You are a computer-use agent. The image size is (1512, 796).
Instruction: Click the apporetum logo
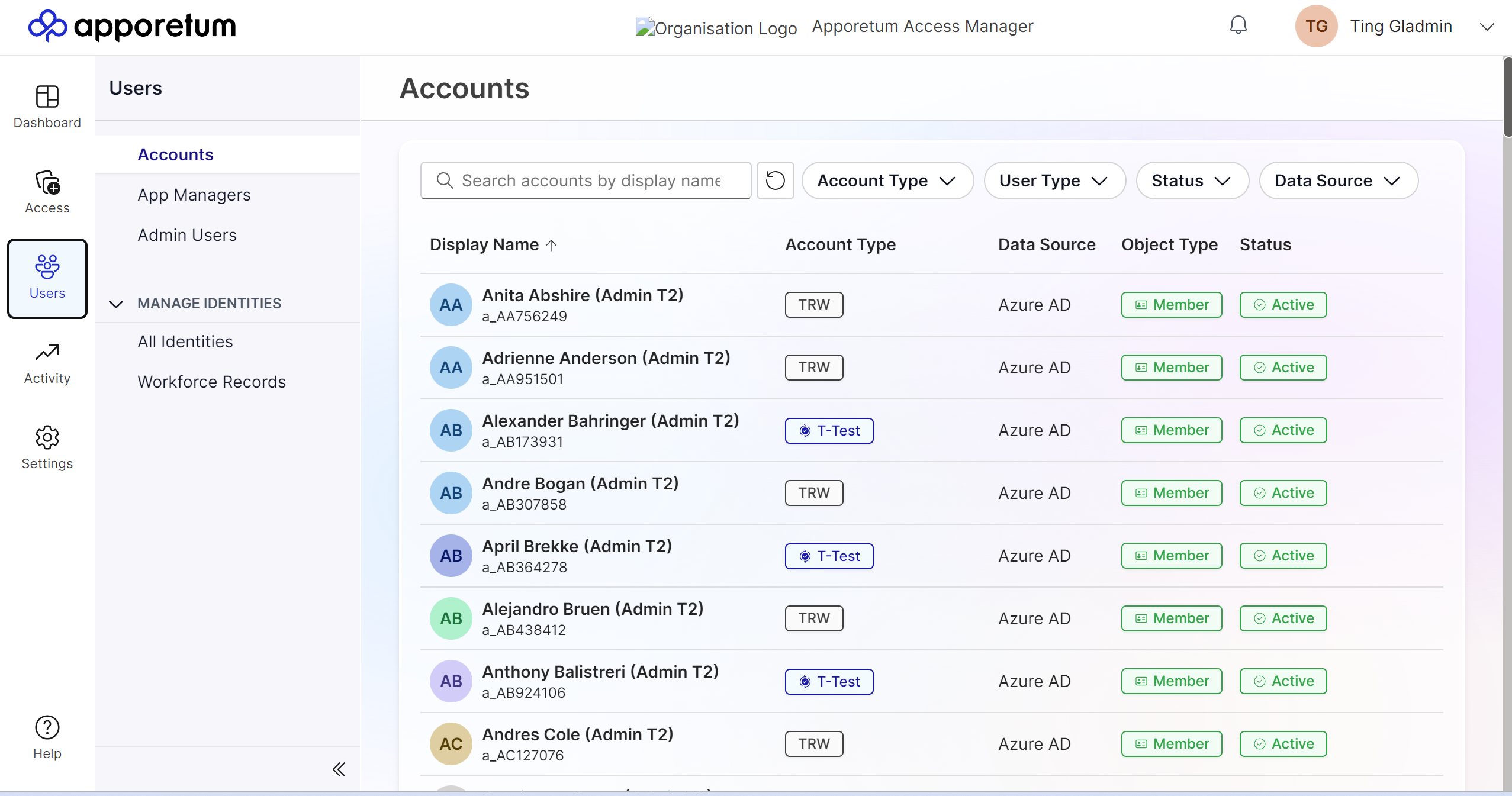pyautogui.click(x=132, y=26)
